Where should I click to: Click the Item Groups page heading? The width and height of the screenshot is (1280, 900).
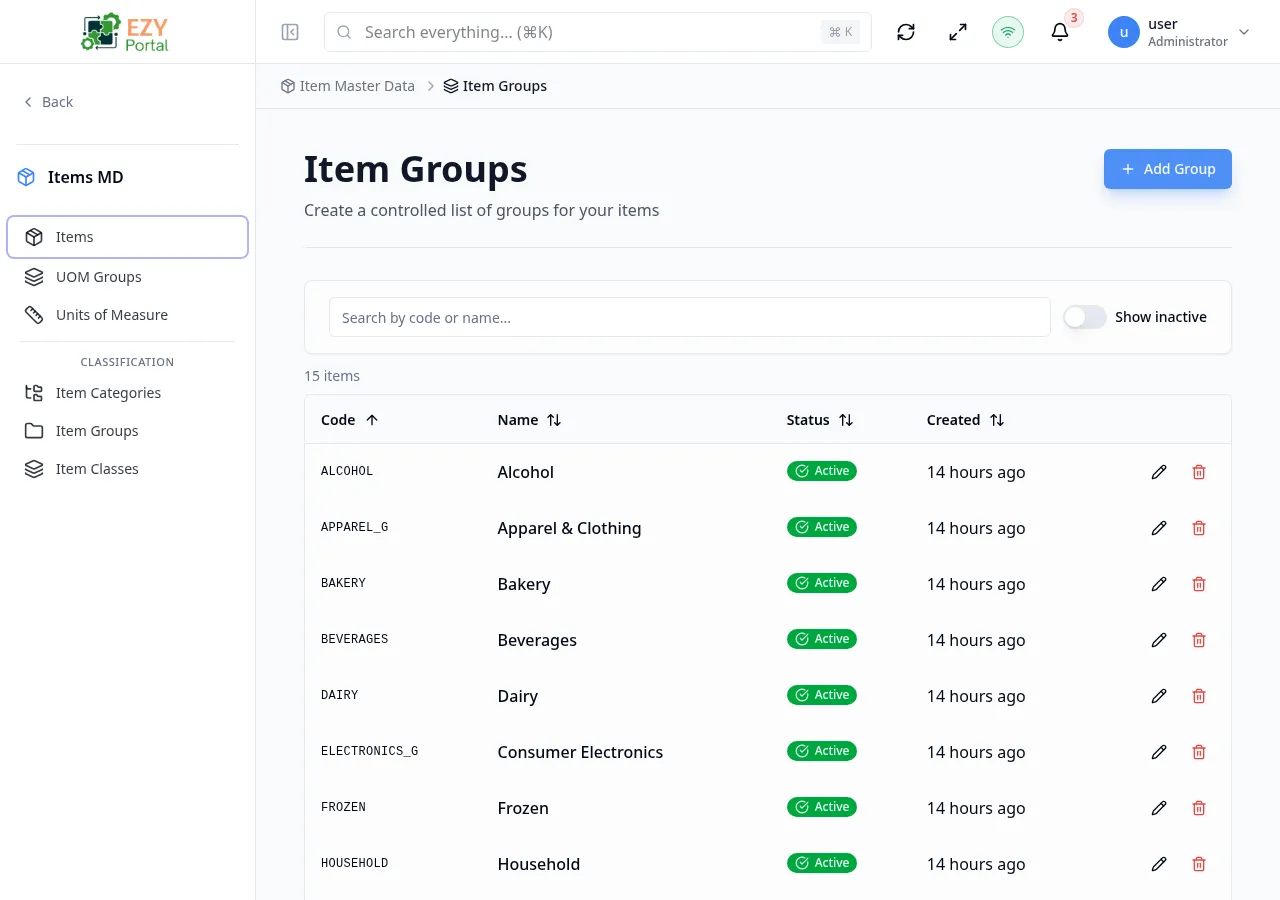416,169
